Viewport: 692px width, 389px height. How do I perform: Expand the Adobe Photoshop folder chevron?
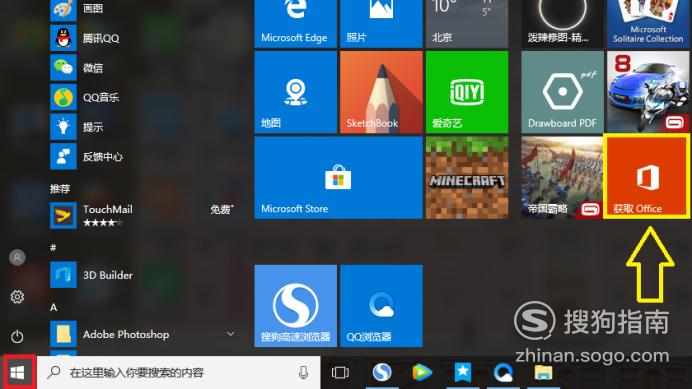pos(230,334)
